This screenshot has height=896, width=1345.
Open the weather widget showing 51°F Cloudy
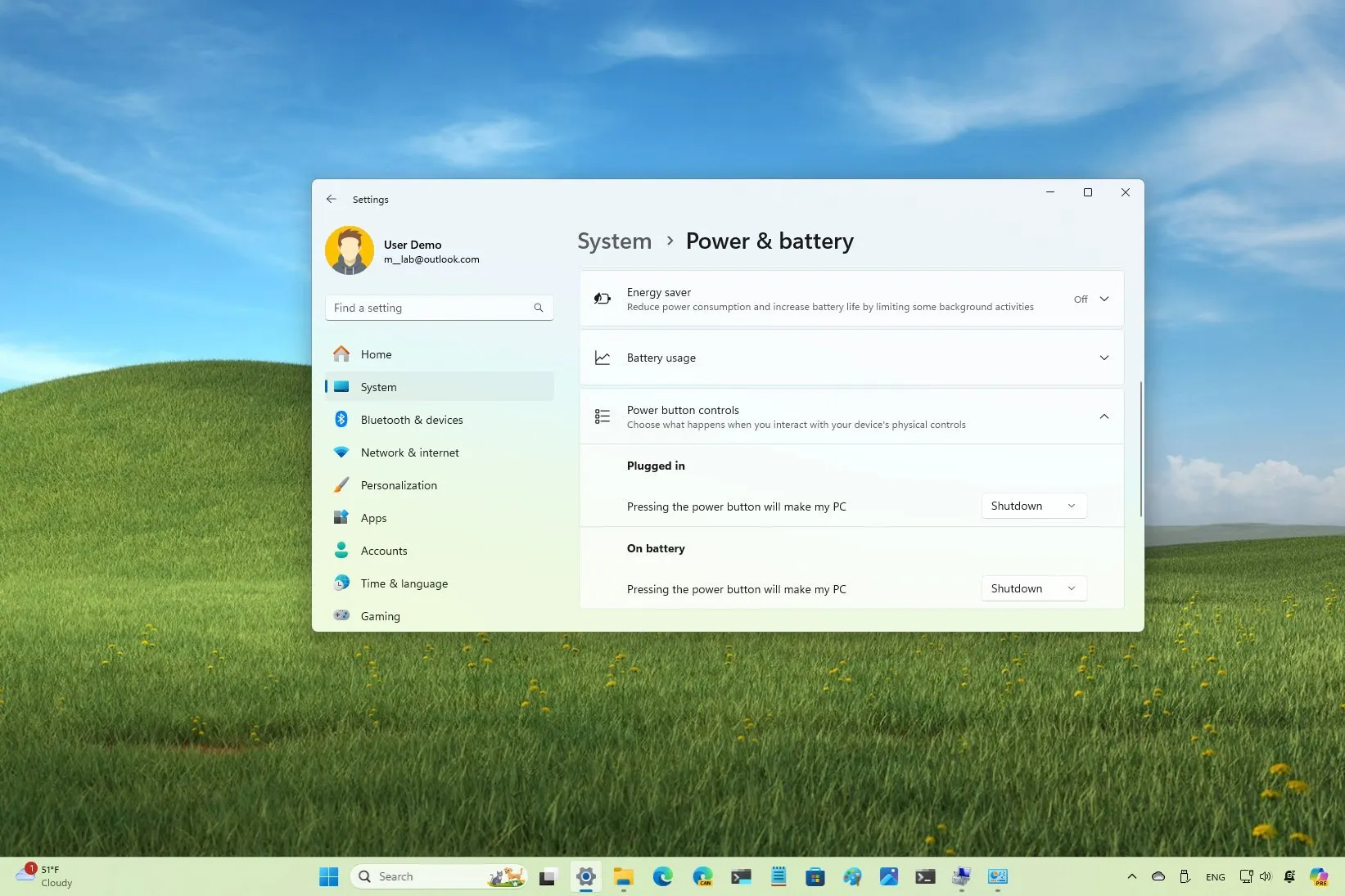45,876
